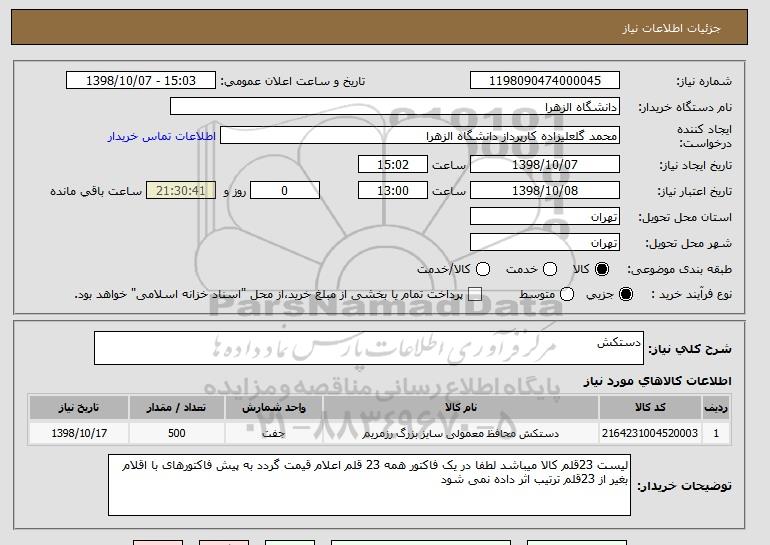The width and height of the screenshot is (770, 545).
Task: Choose the متوسط purchase type option
Action: pos(567,294)
